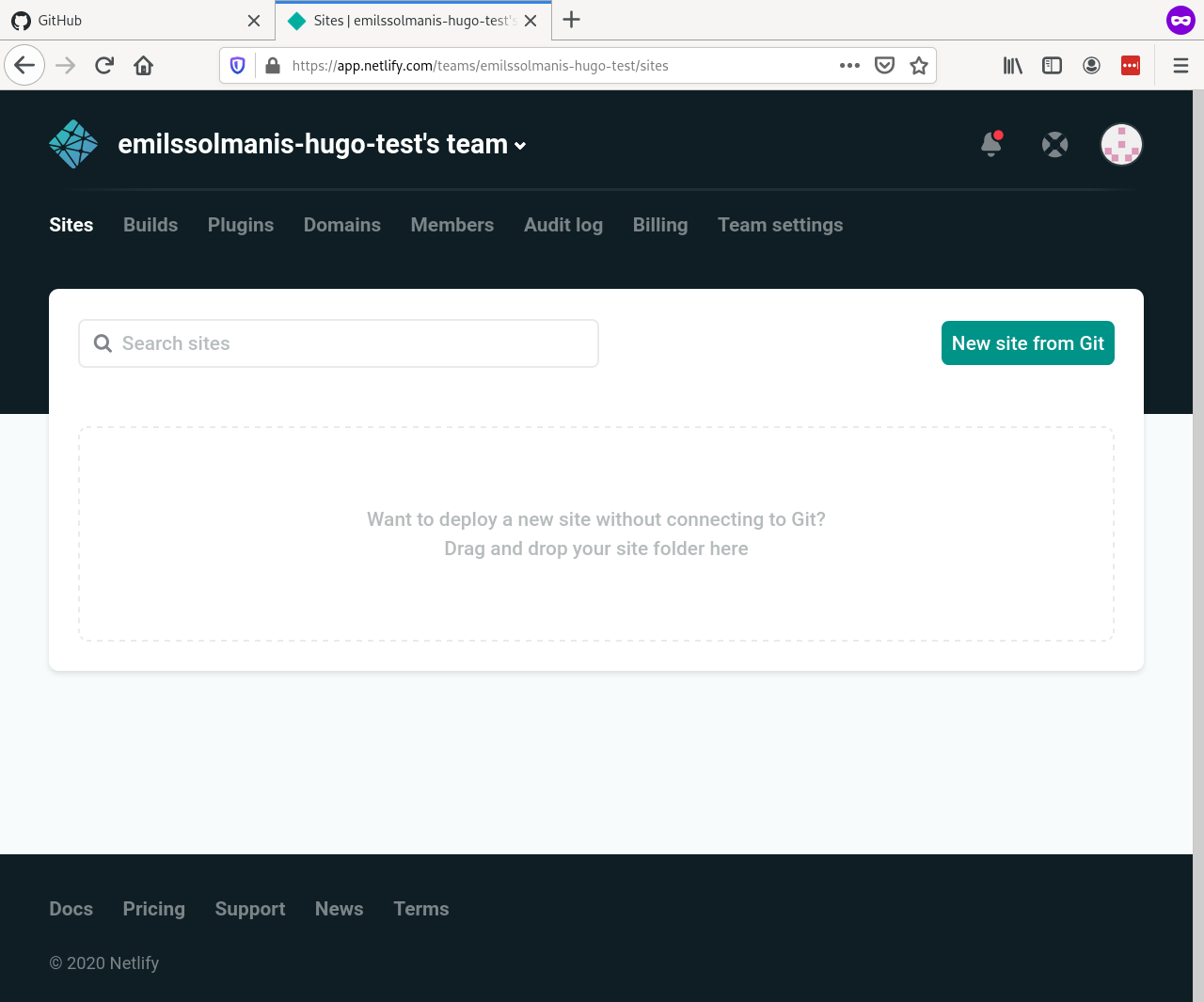Click the drag and drop site folder area
This screenshot has height=1002, width=1204.
click(x=596, y=534)
